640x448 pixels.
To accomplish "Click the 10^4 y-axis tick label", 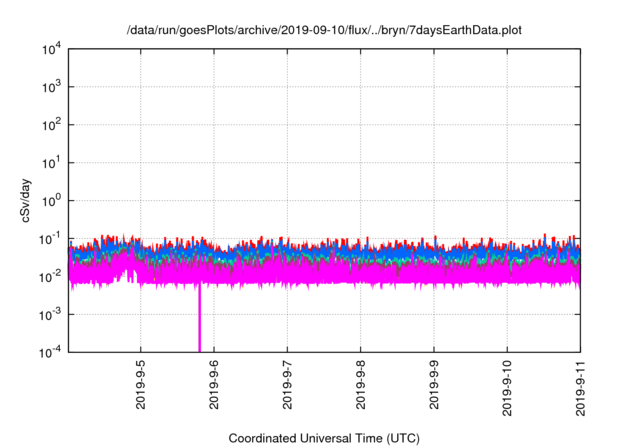I will (51, 50).
